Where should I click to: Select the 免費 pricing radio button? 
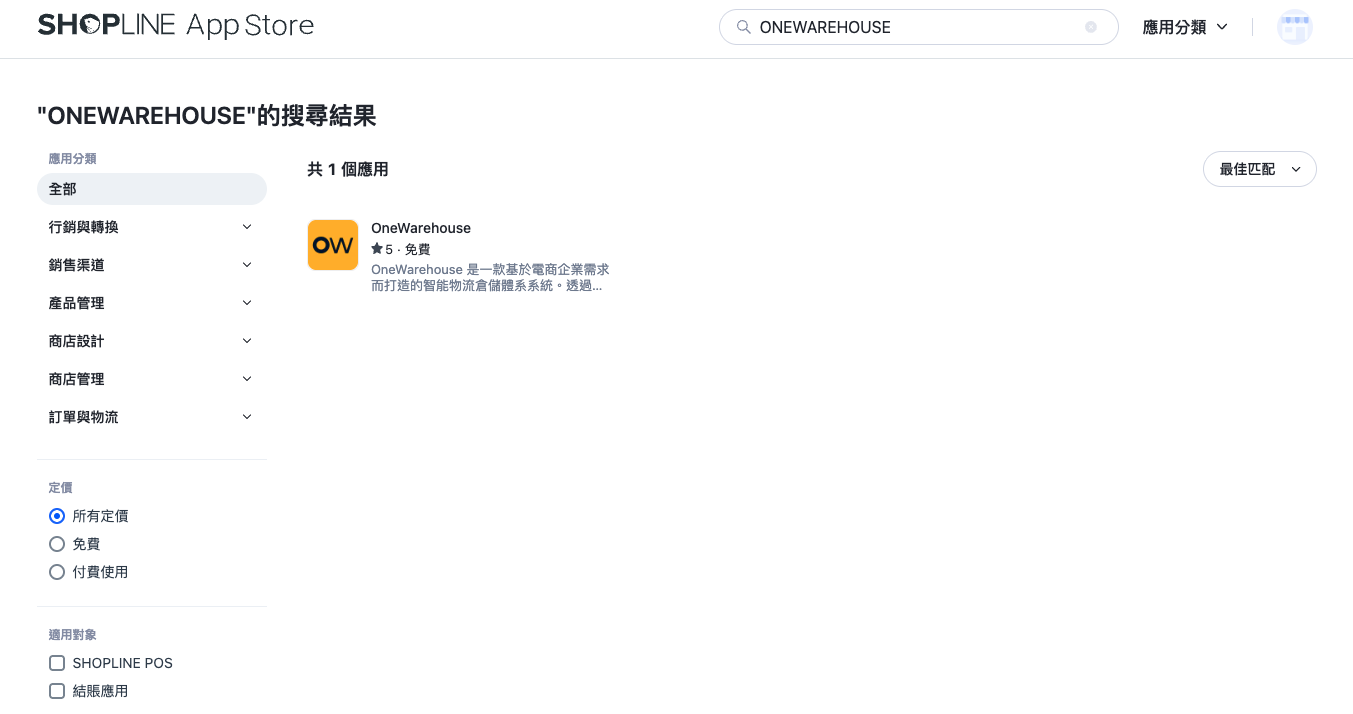(x=57, y=544)
